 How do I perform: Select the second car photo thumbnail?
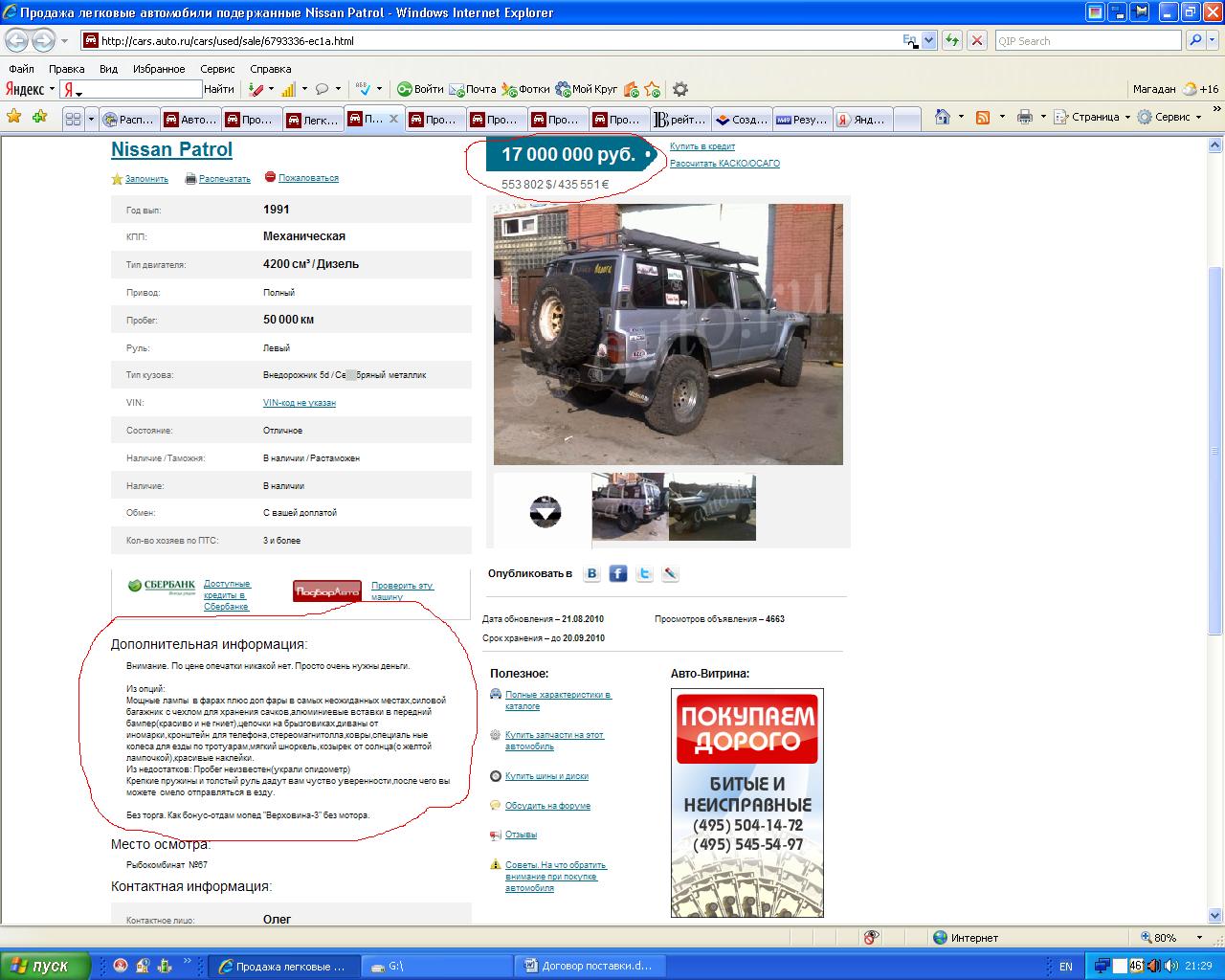(712, 507)
